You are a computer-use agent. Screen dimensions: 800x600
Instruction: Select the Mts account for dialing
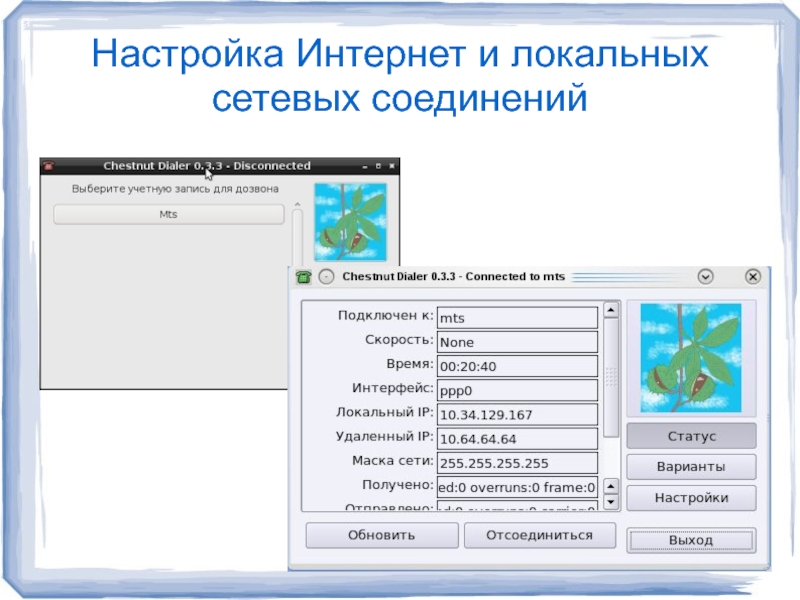tap(169, 214)
